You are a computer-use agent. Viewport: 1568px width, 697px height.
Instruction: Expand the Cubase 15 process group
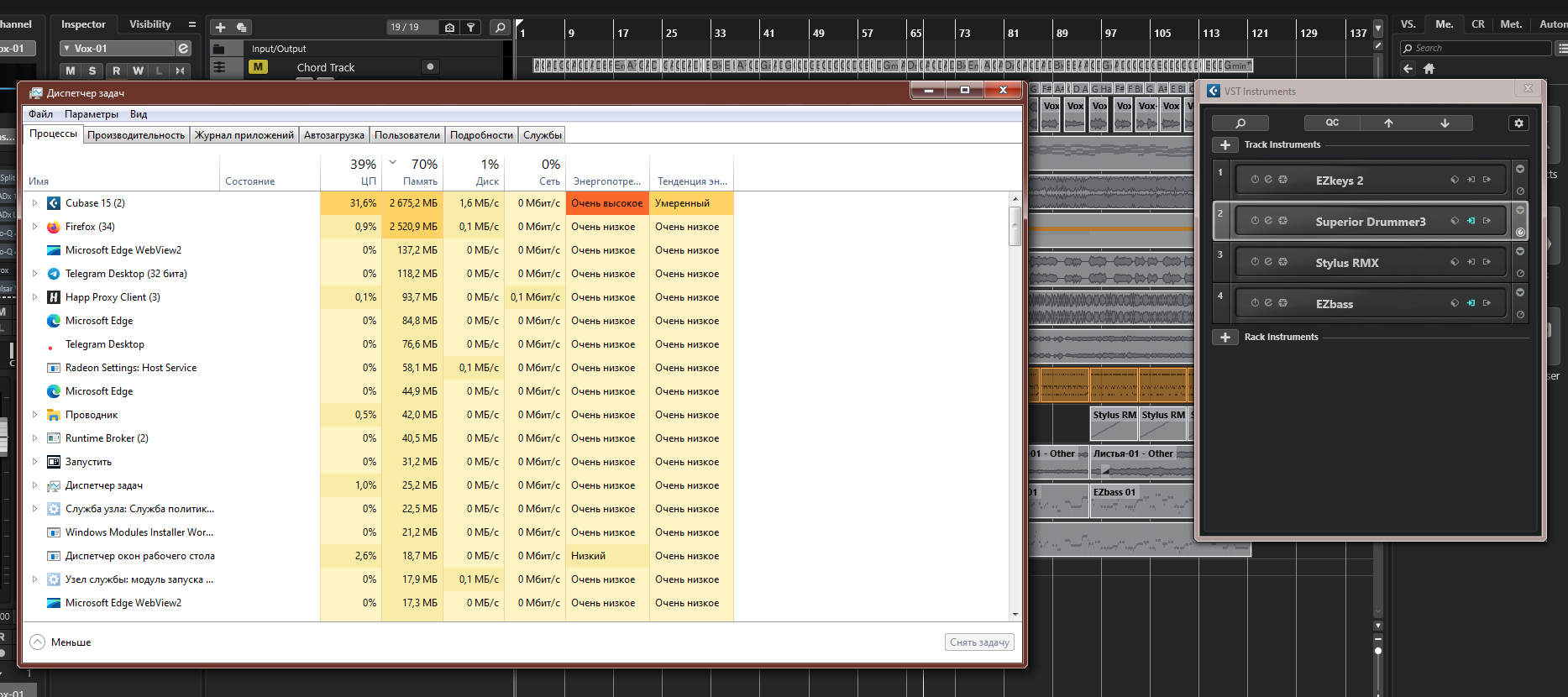(x=34, y=203)
